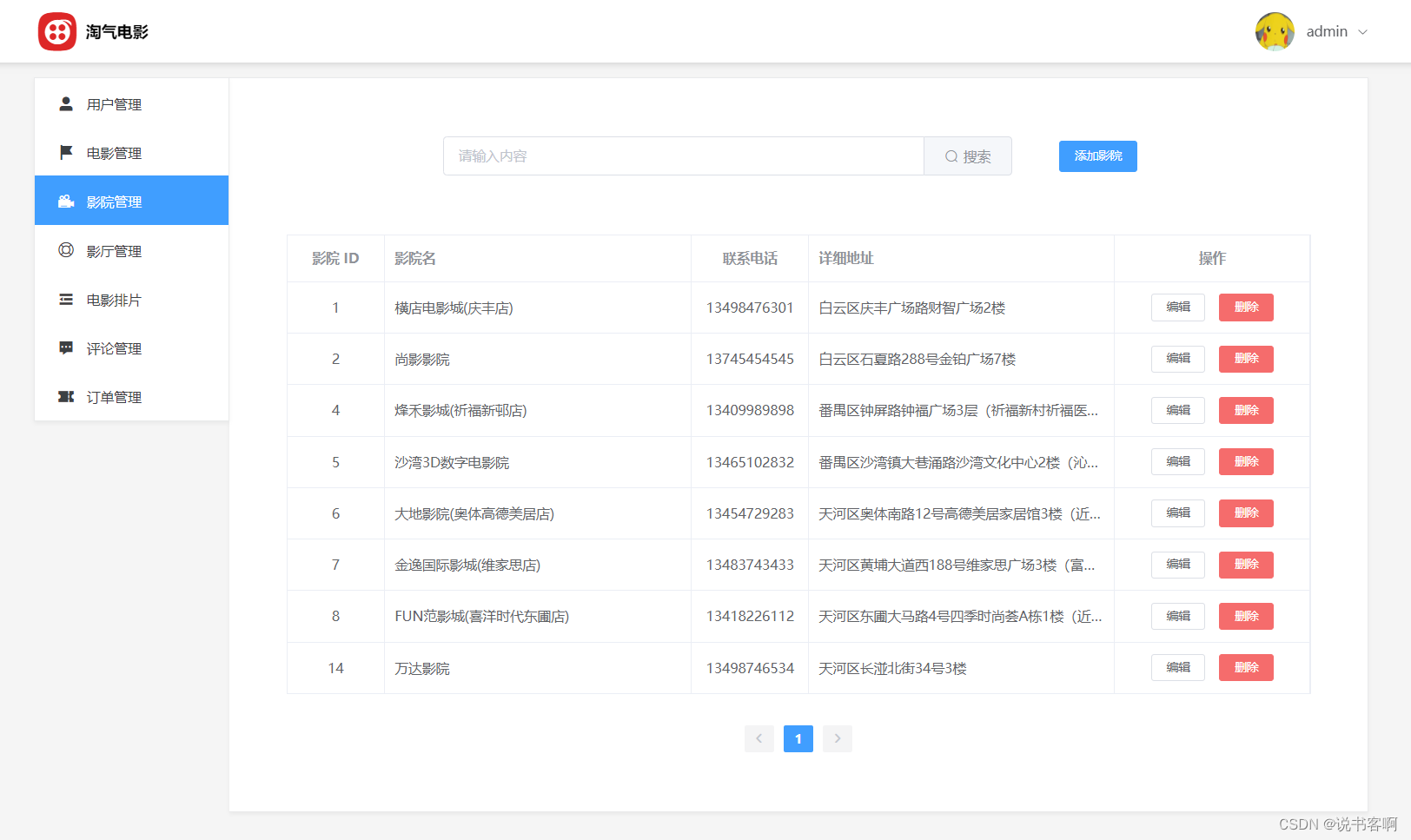Click the admin username label
Screen dimensions: 1411x840
1327,31
